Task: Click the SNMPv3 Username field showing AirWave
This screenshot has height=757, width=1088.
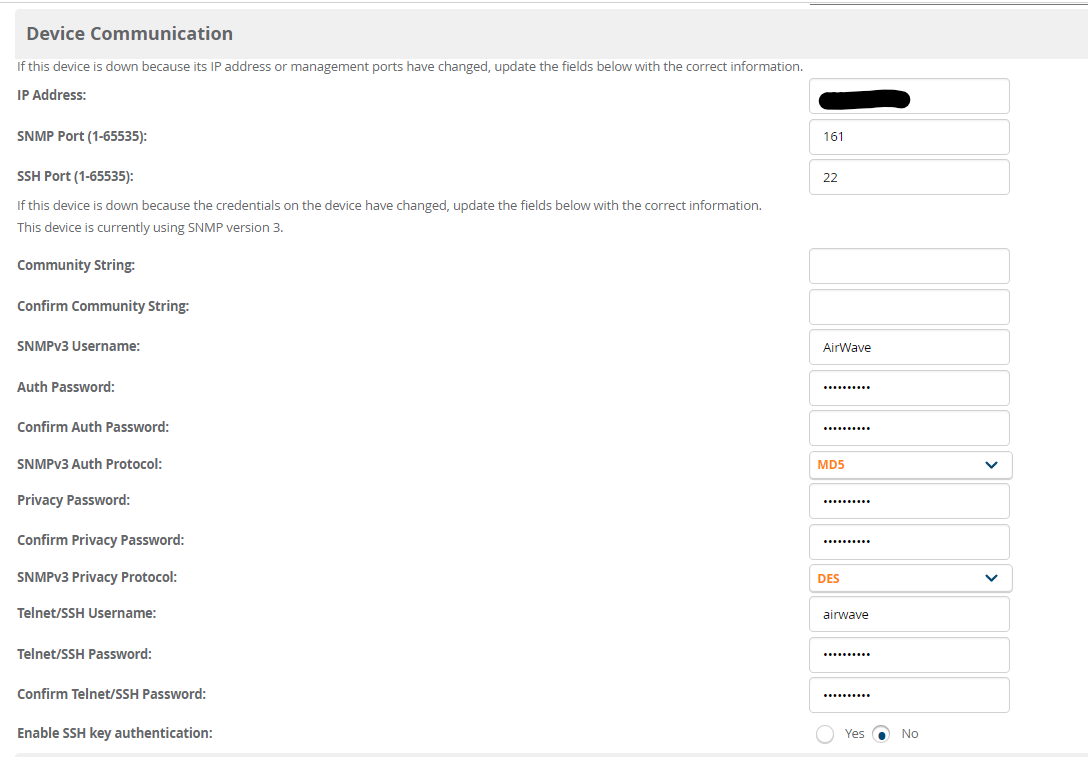Action: click(x=909, y=347)
